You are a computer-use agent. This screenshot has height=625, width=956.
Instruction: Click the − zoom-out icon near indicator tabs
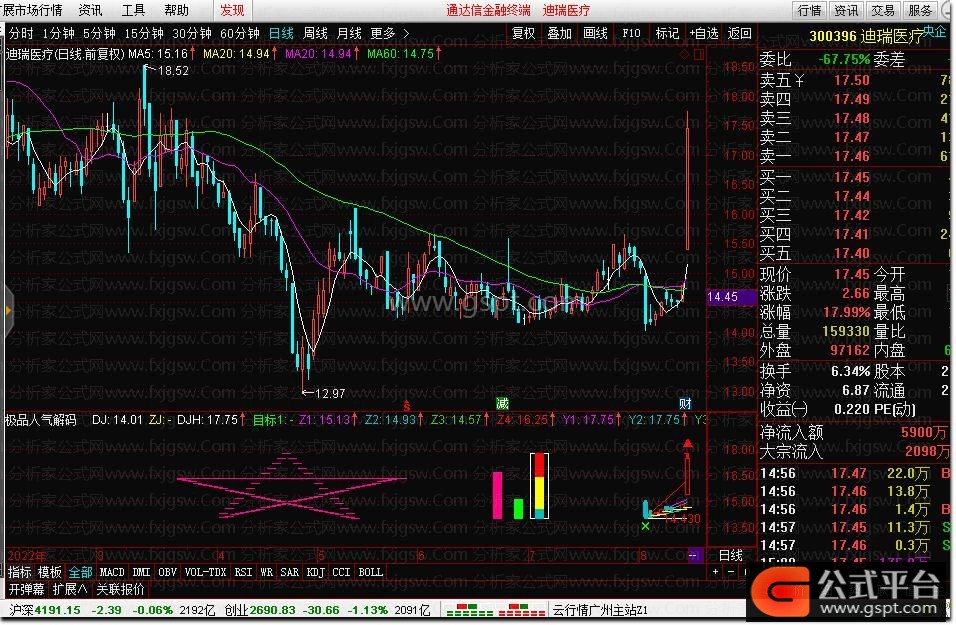coord(731,571)
